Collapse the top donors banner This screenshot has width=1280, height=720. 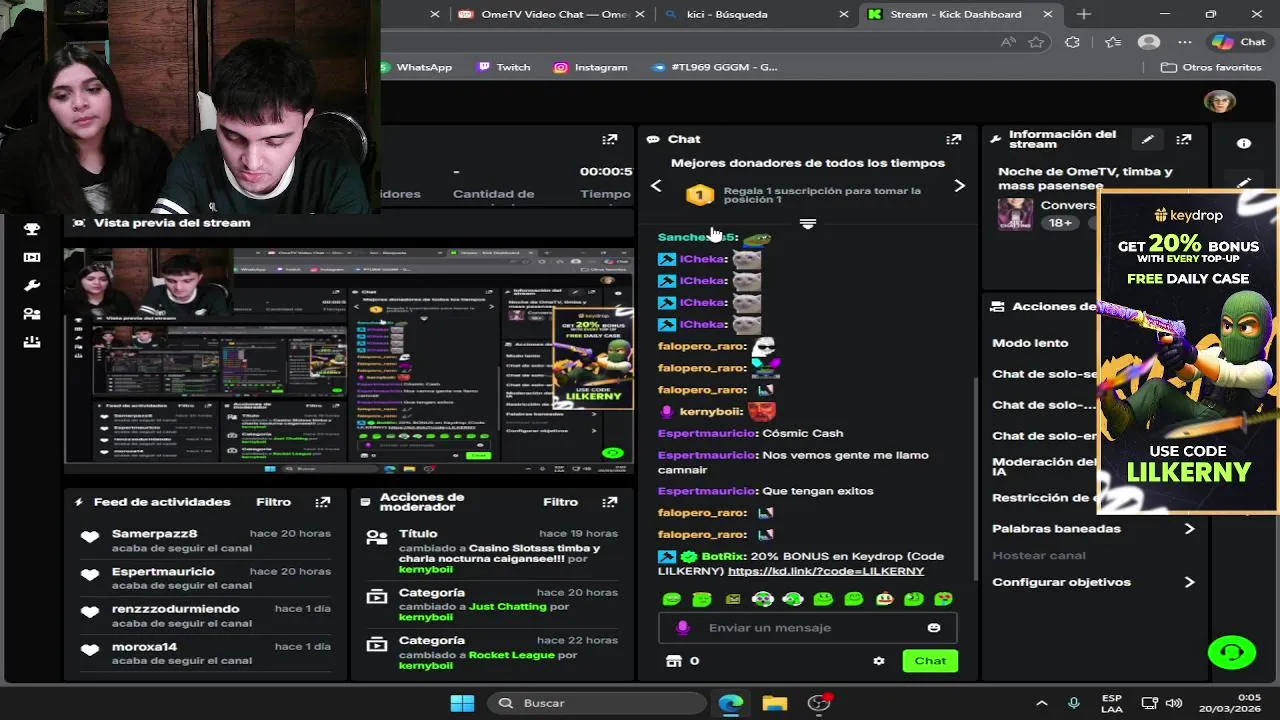(808, 224)
